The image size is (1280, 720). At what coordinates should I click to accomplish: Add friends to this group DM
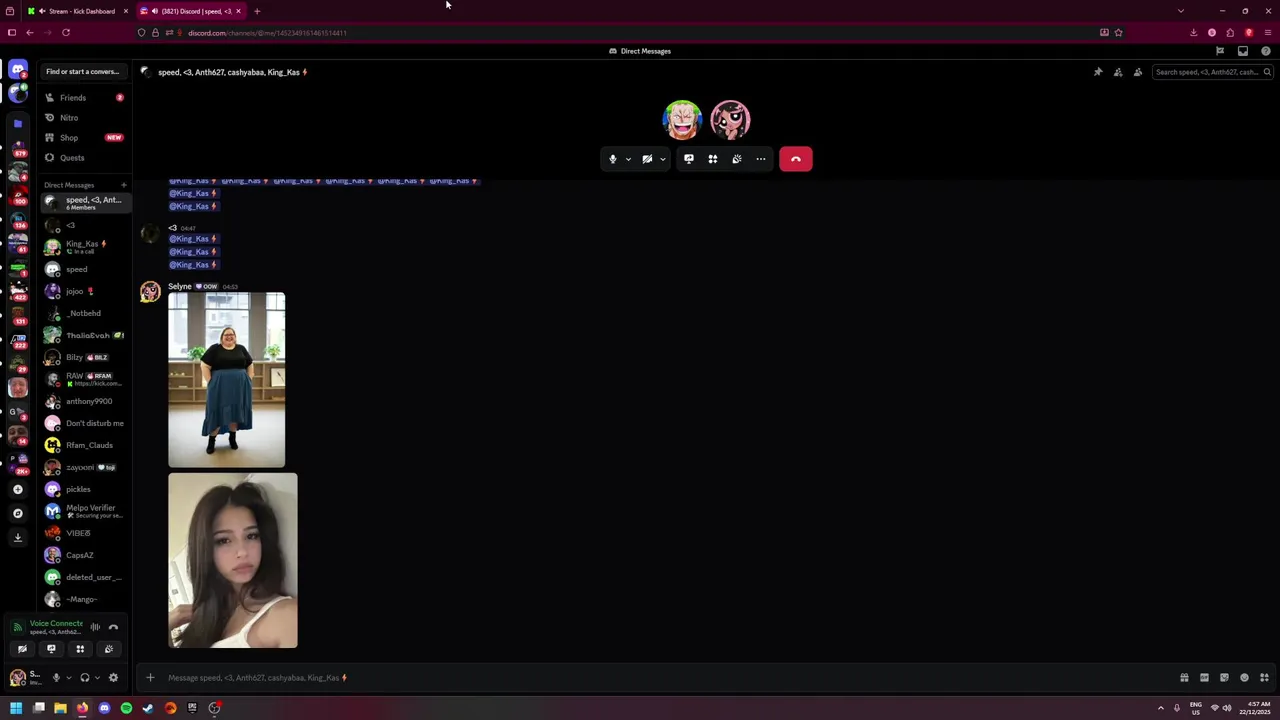1118,72
